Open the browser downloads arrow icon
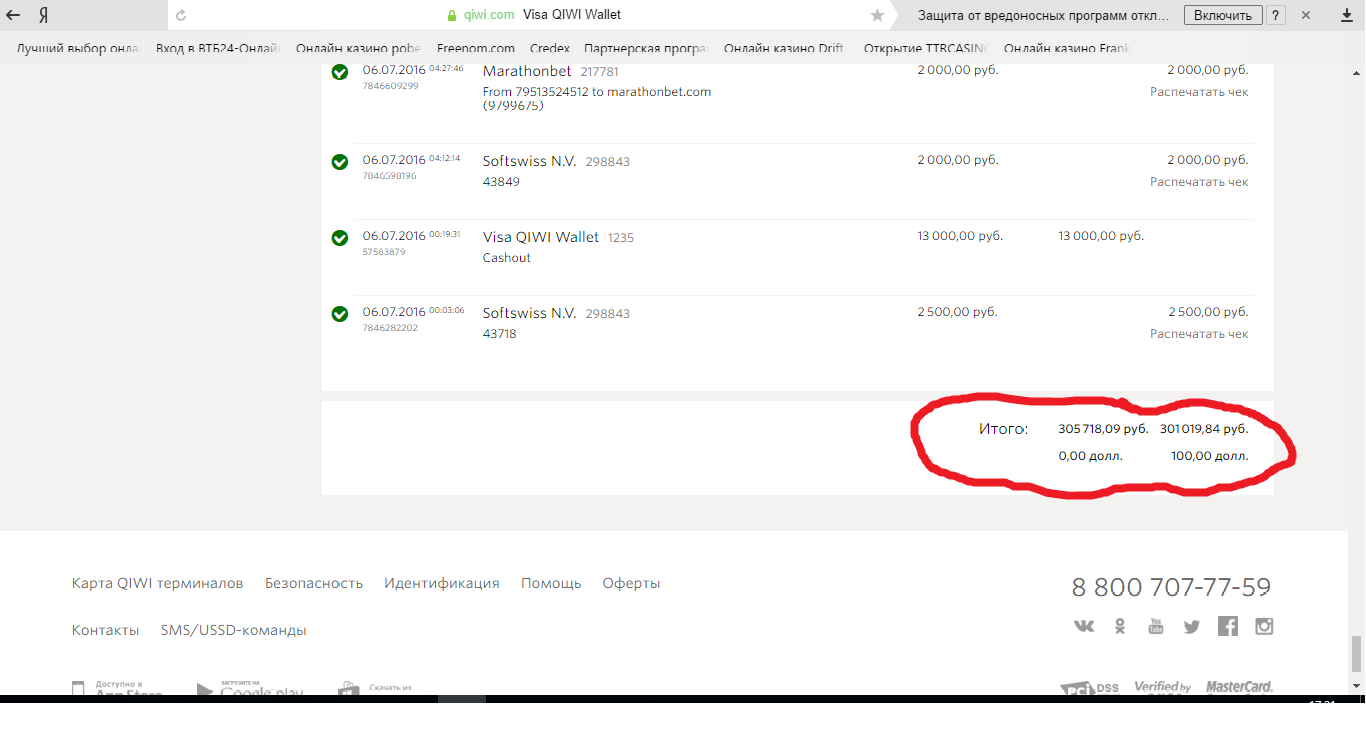Image resolution: width=1366 pixels, height=736 pixels. 1346,15
